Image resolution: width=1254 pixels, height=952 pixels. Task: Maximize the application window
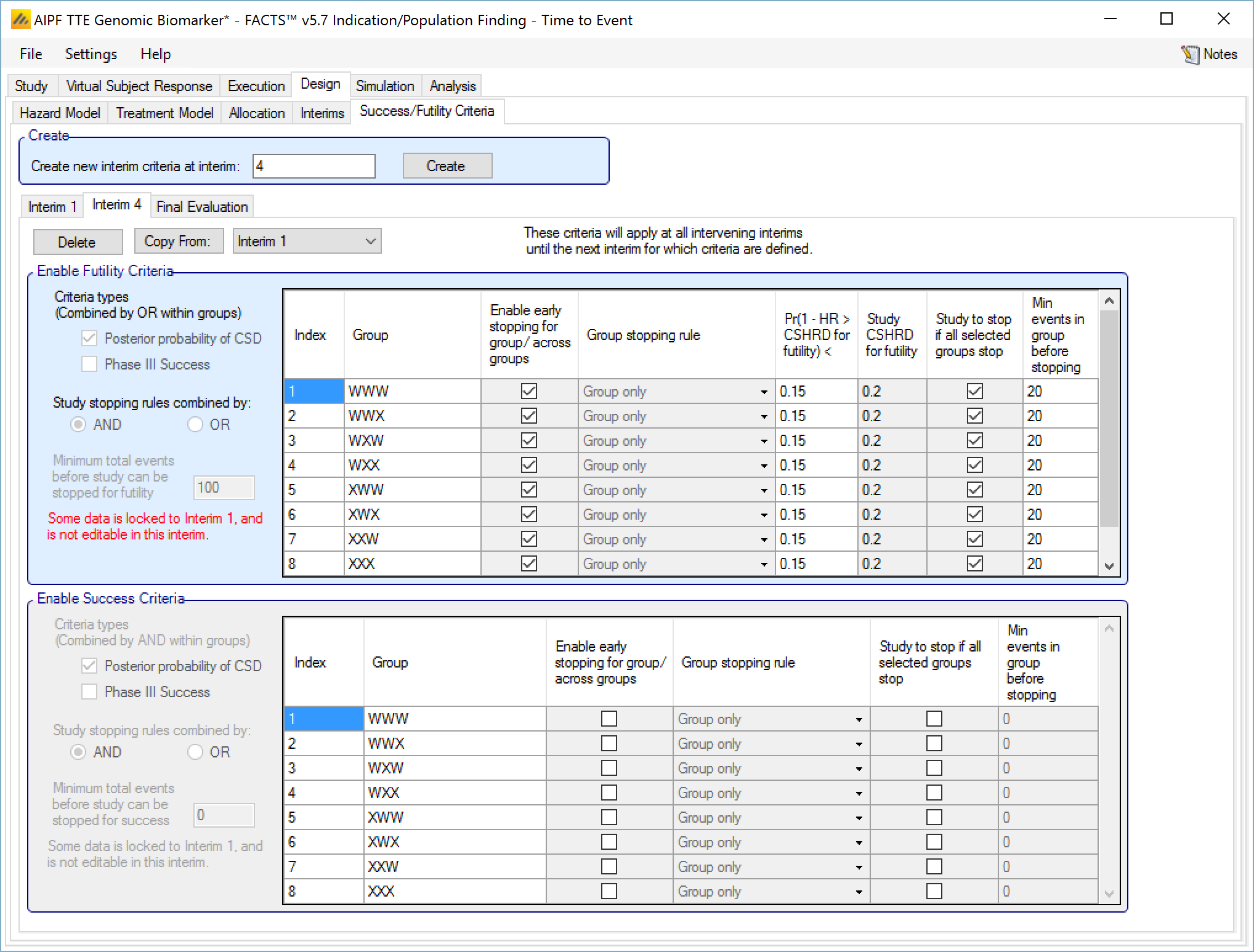click(x=1166, y=19)
